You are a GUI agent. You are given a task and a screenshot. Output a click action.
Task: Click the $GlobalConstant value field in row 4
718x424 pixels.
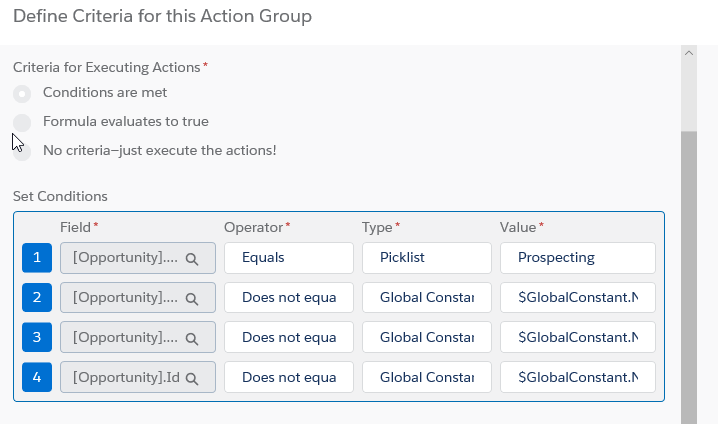pyautogui.click(x=577, y=378)
